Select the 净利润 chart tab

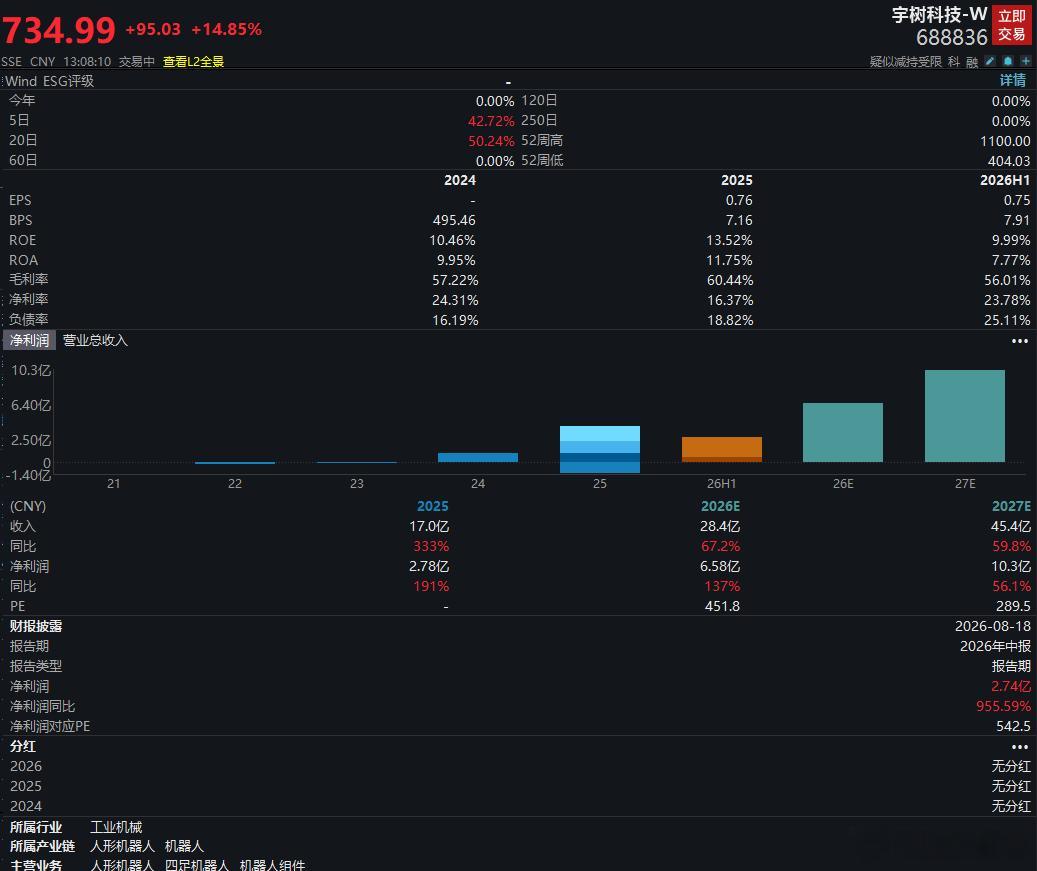click(29, 341)
